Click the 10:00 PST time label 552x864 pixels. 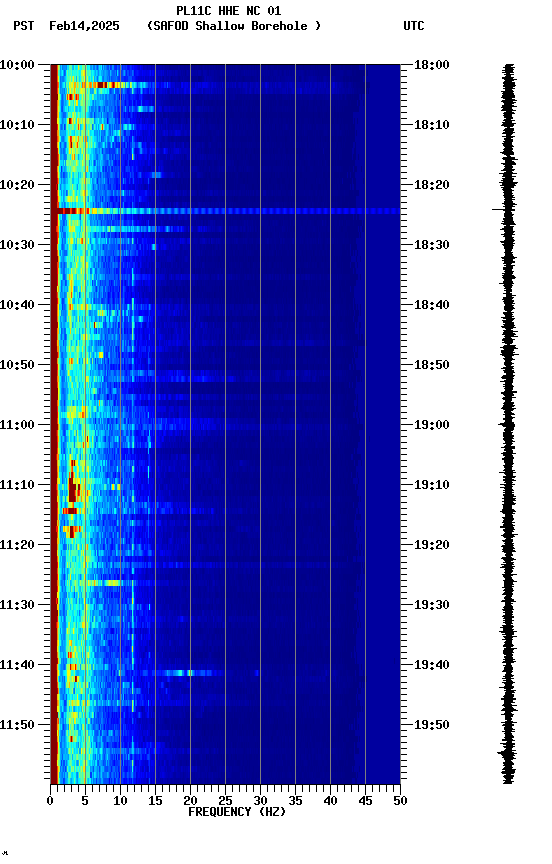point(17,65)
